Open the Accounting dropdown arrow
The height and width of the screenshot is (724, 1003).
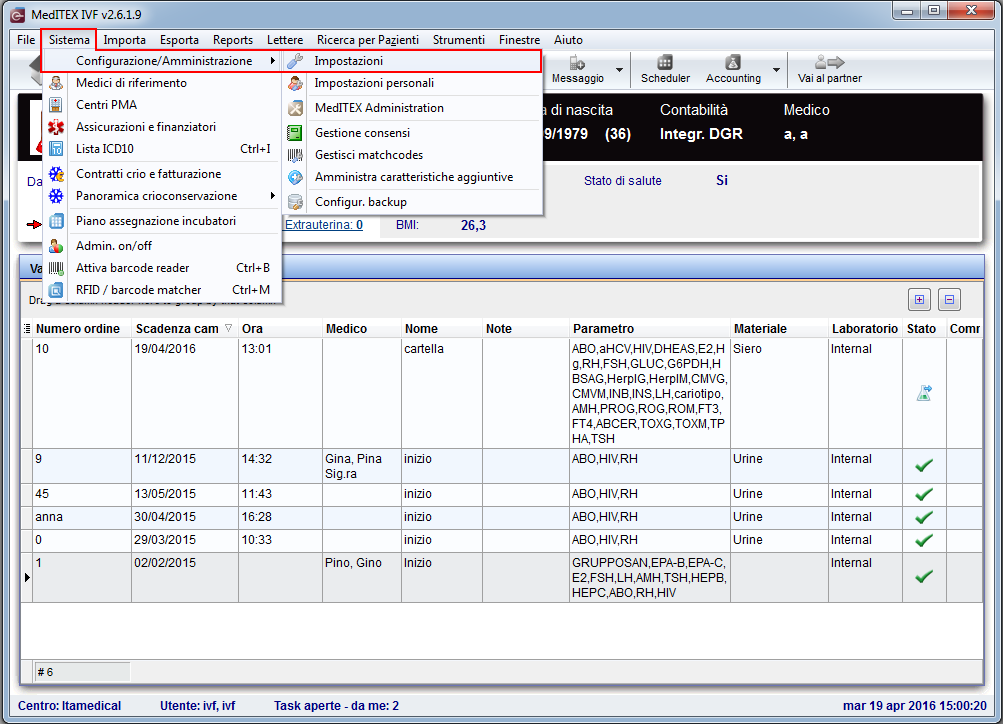pyautogui.click(x=776, y=70)
